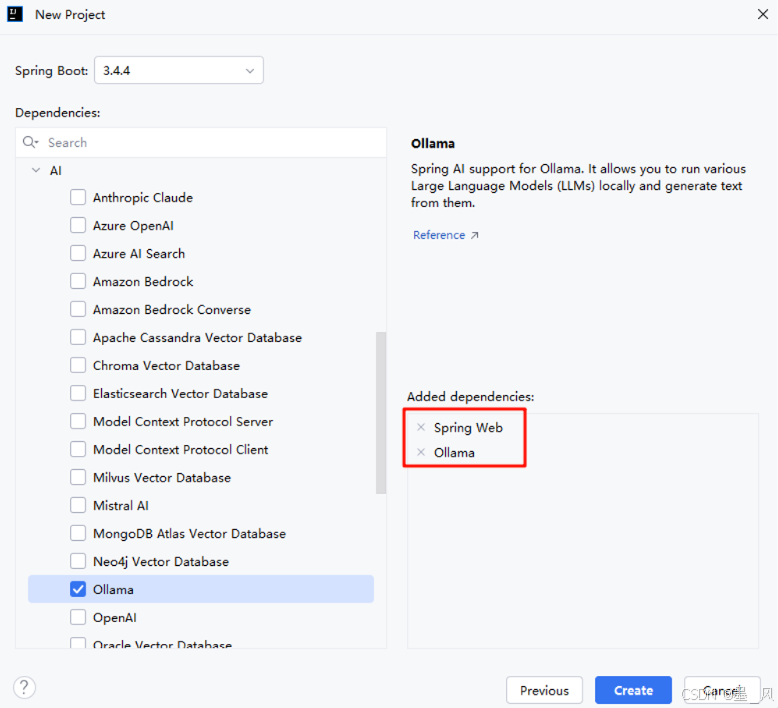Click the Create button
The image size is (778, 708).
pos(633,690)
